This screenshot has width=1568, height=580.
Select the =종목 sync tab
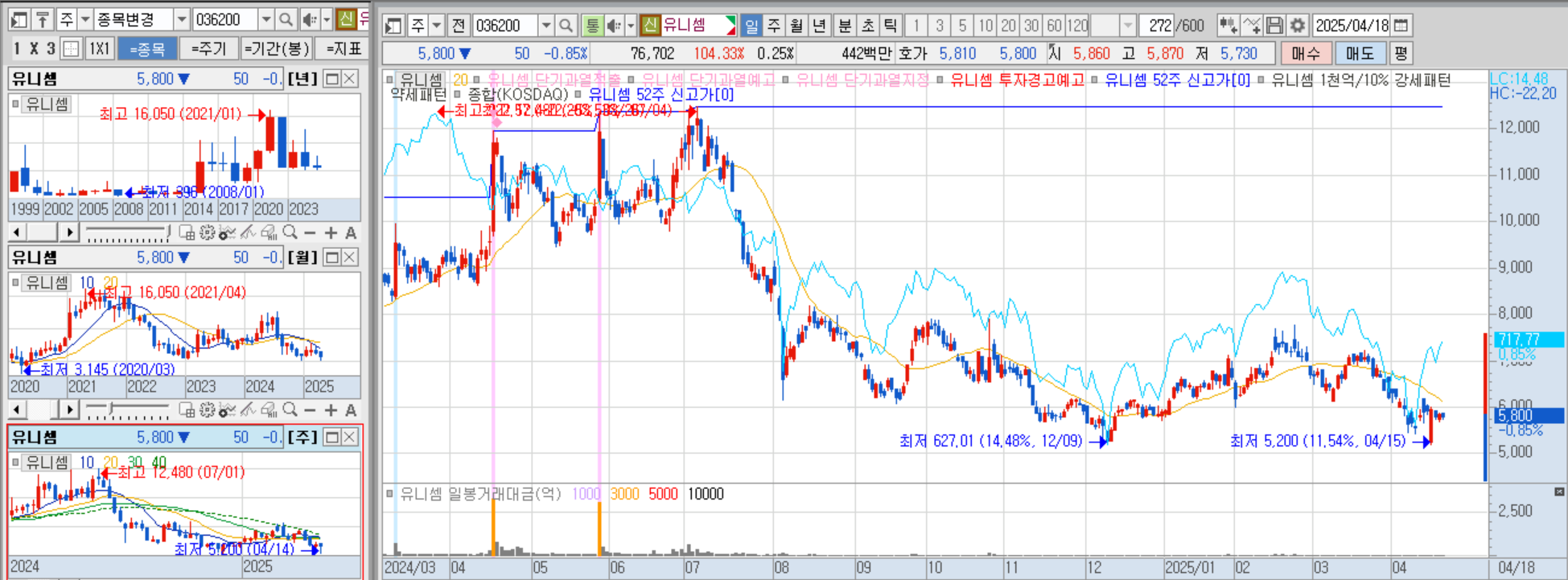click(x=147, y=48)
